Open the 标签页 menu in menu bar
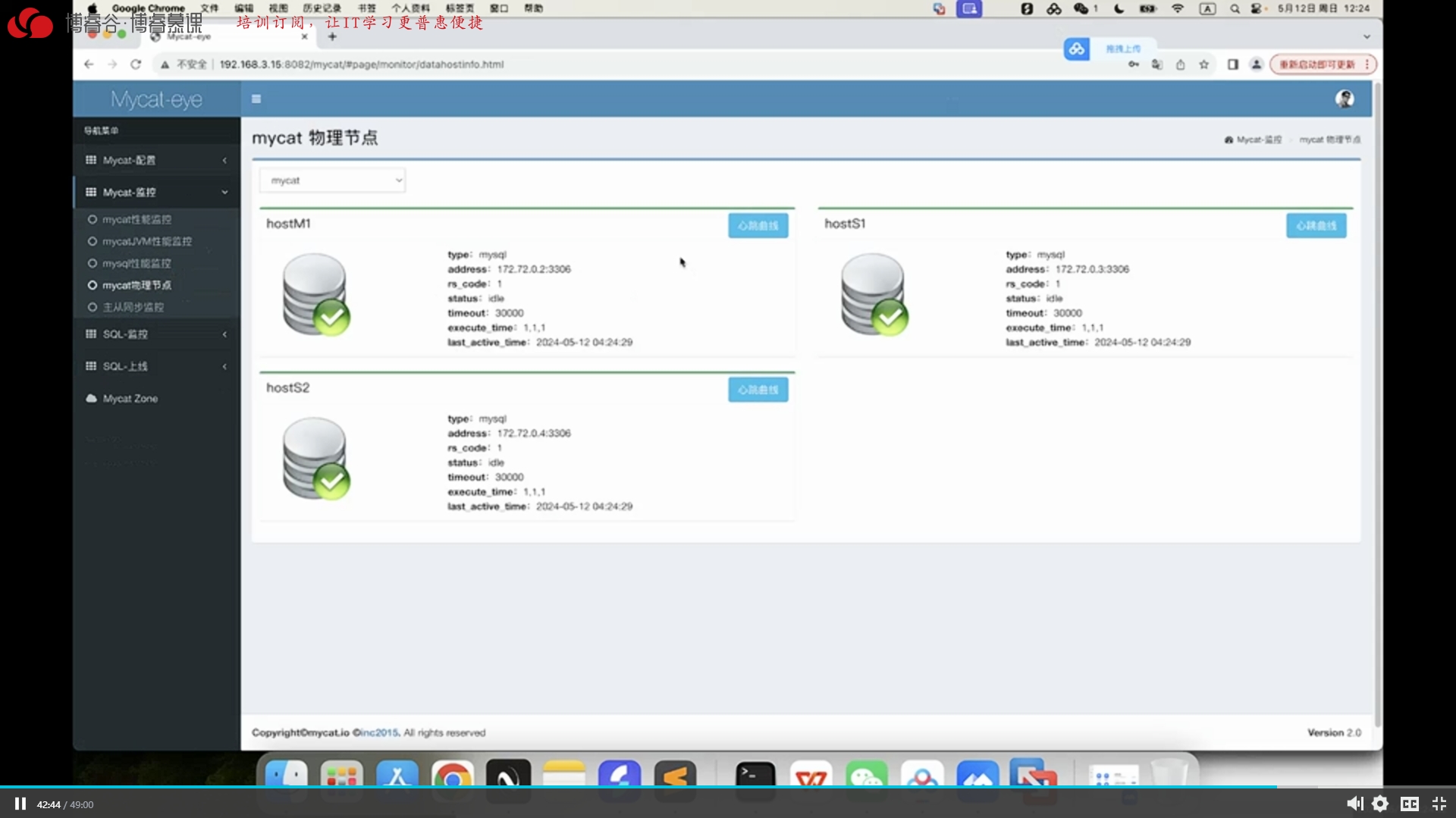 (460, 8)
